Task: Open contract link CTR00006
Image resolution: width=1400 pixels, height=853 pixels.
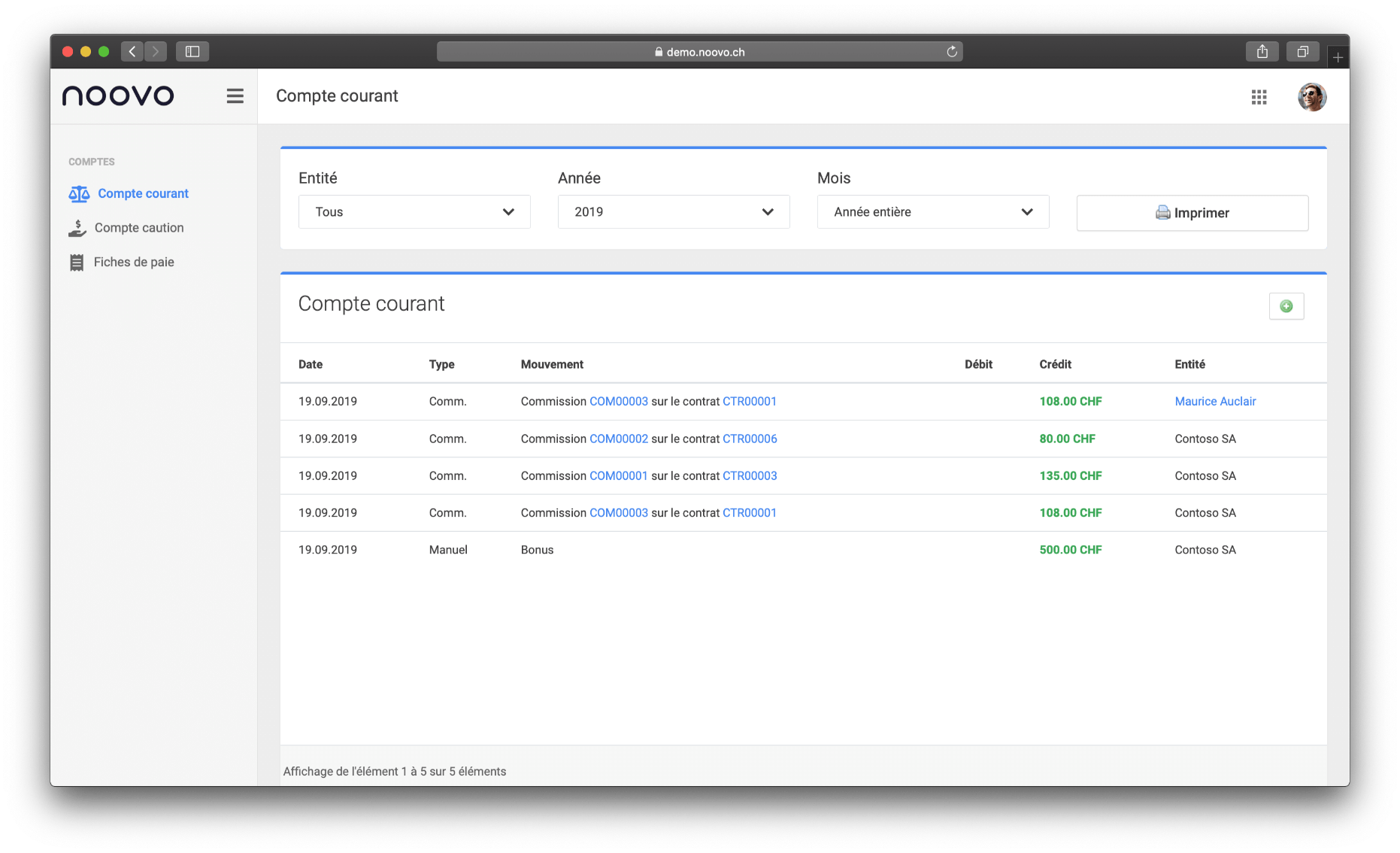Action: click(750, 439)
